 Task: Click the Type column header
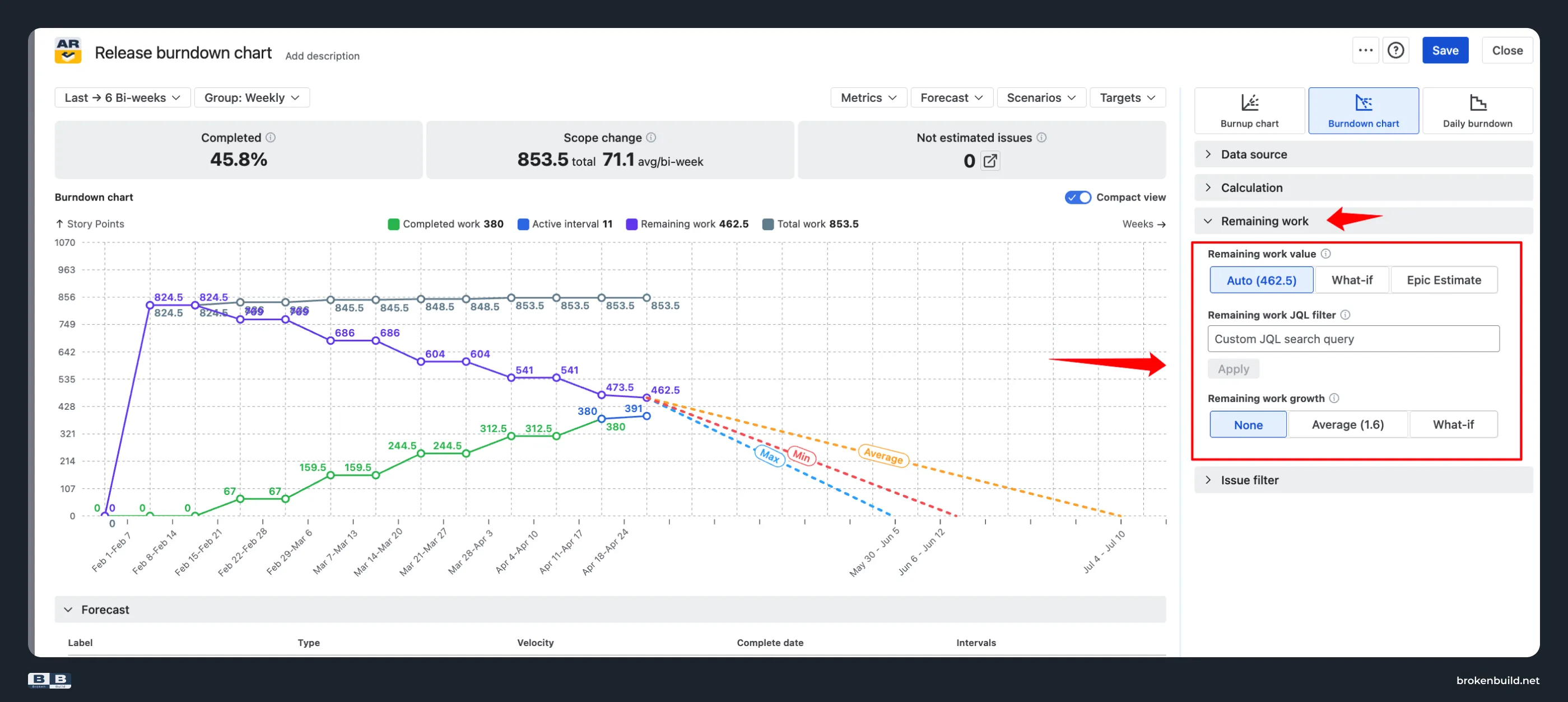pyautogui.click(x=309, y=643)
